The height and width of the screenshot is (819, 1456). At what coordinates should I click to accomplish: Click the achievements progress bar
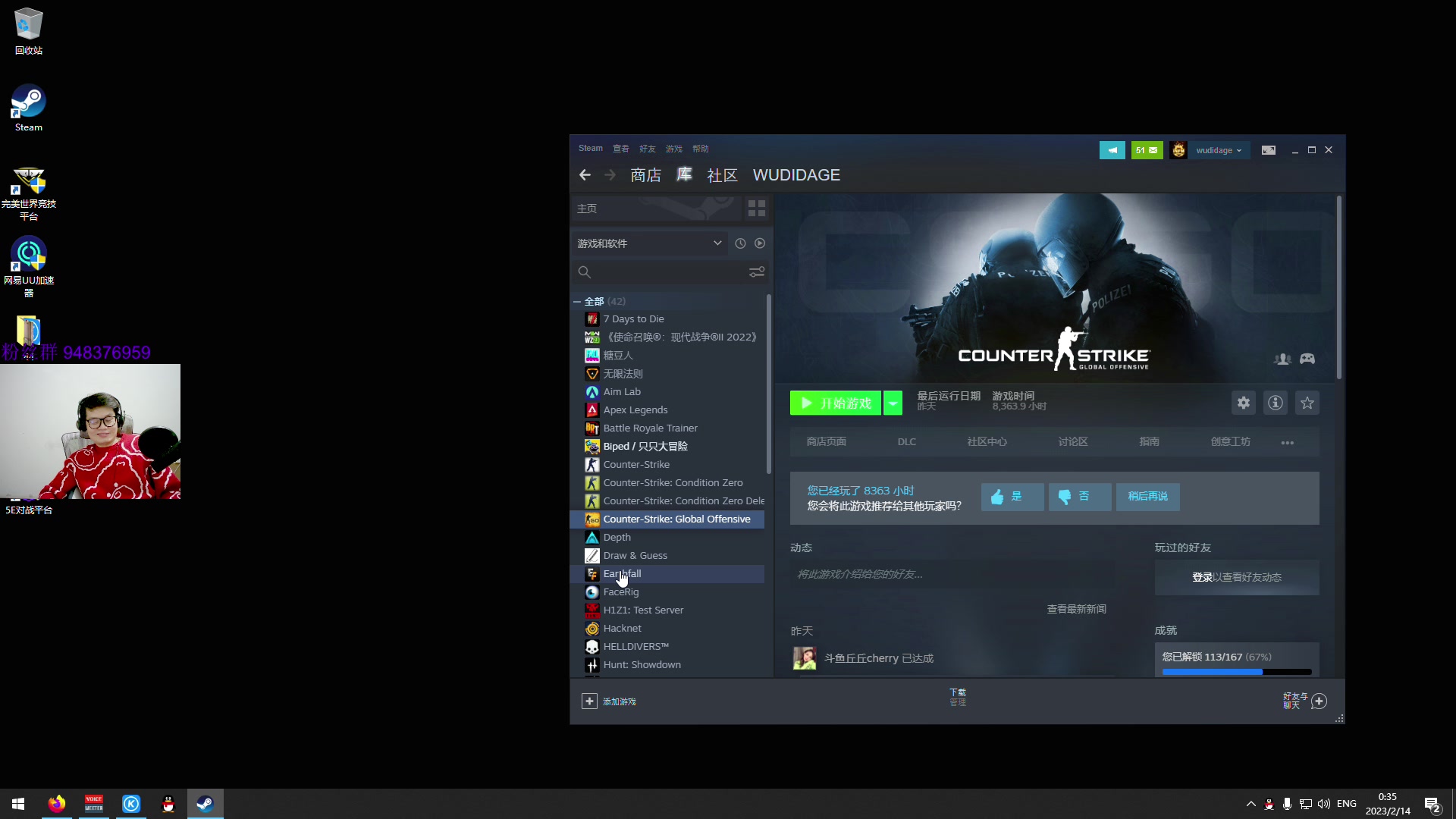[1237, 672]
